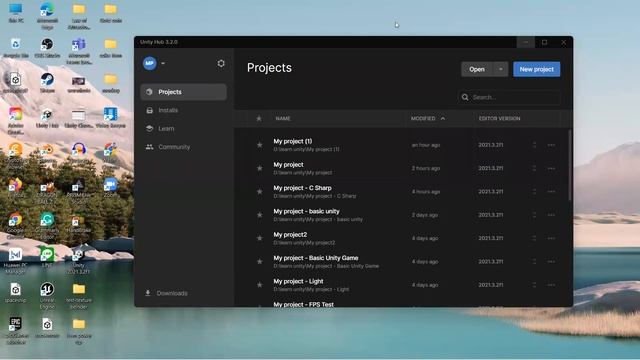
Task: Open version selector for My project - C Sharp
Action: [534, 191]
